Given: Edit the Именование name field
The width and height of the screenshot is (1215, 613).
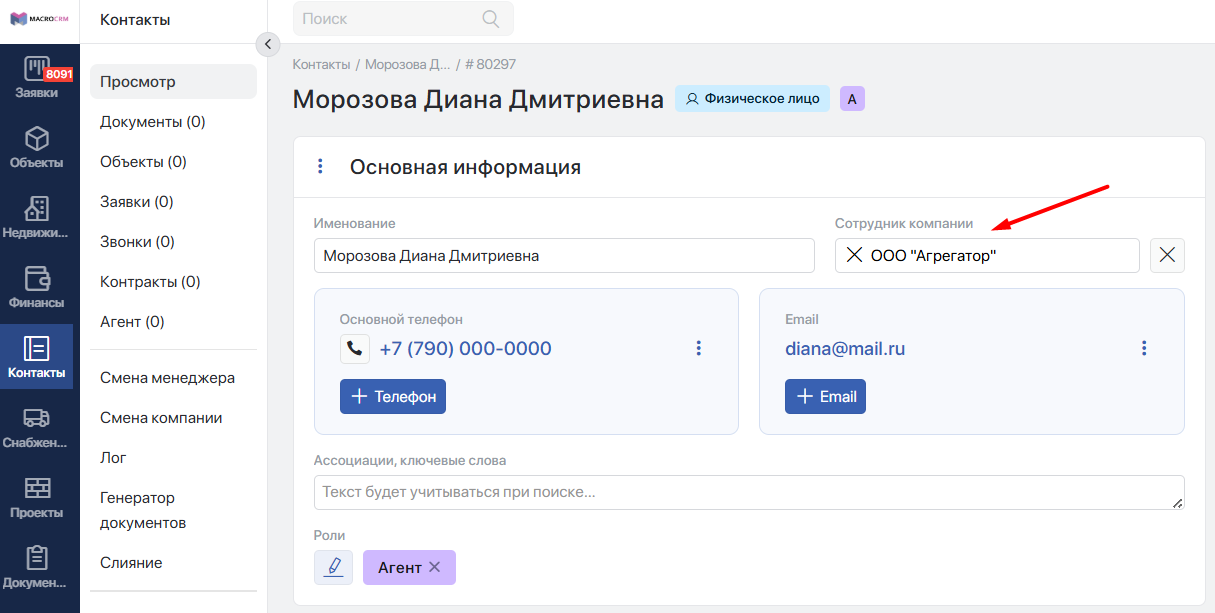Looking at the screenshot, I should (564, 255).
